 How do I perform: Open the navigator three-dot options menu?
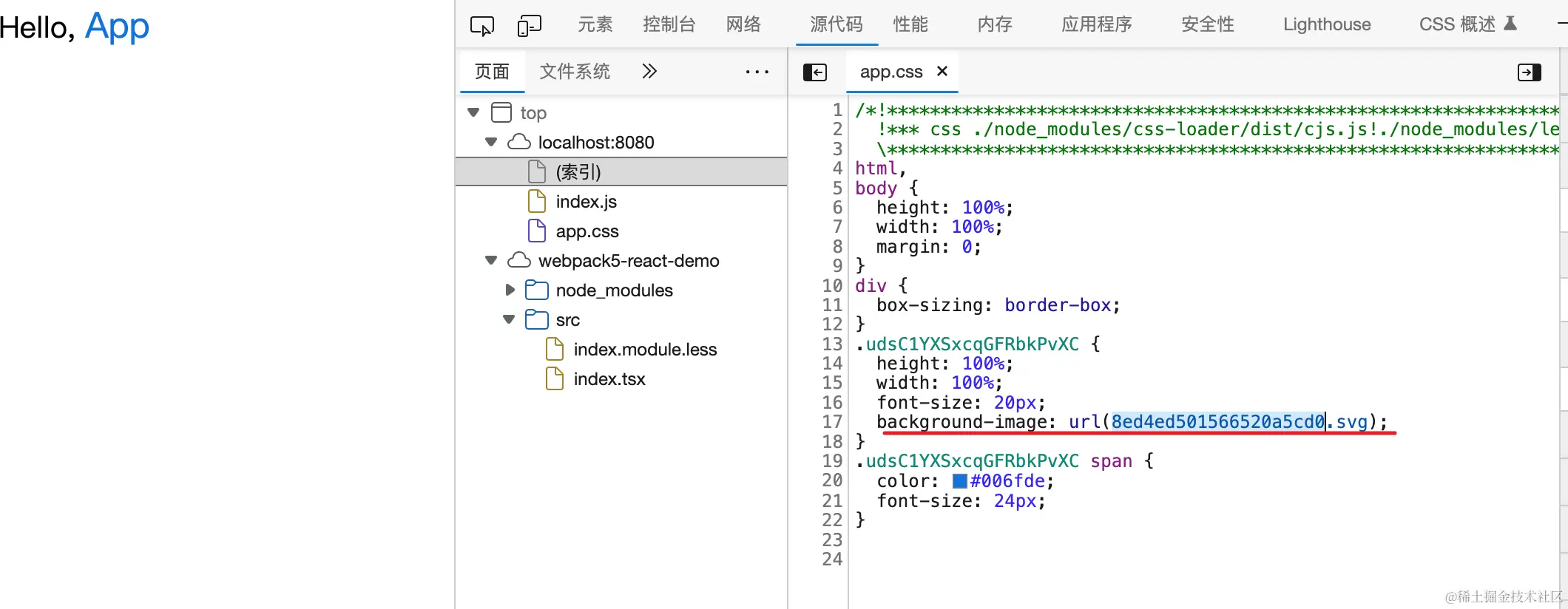757,72
